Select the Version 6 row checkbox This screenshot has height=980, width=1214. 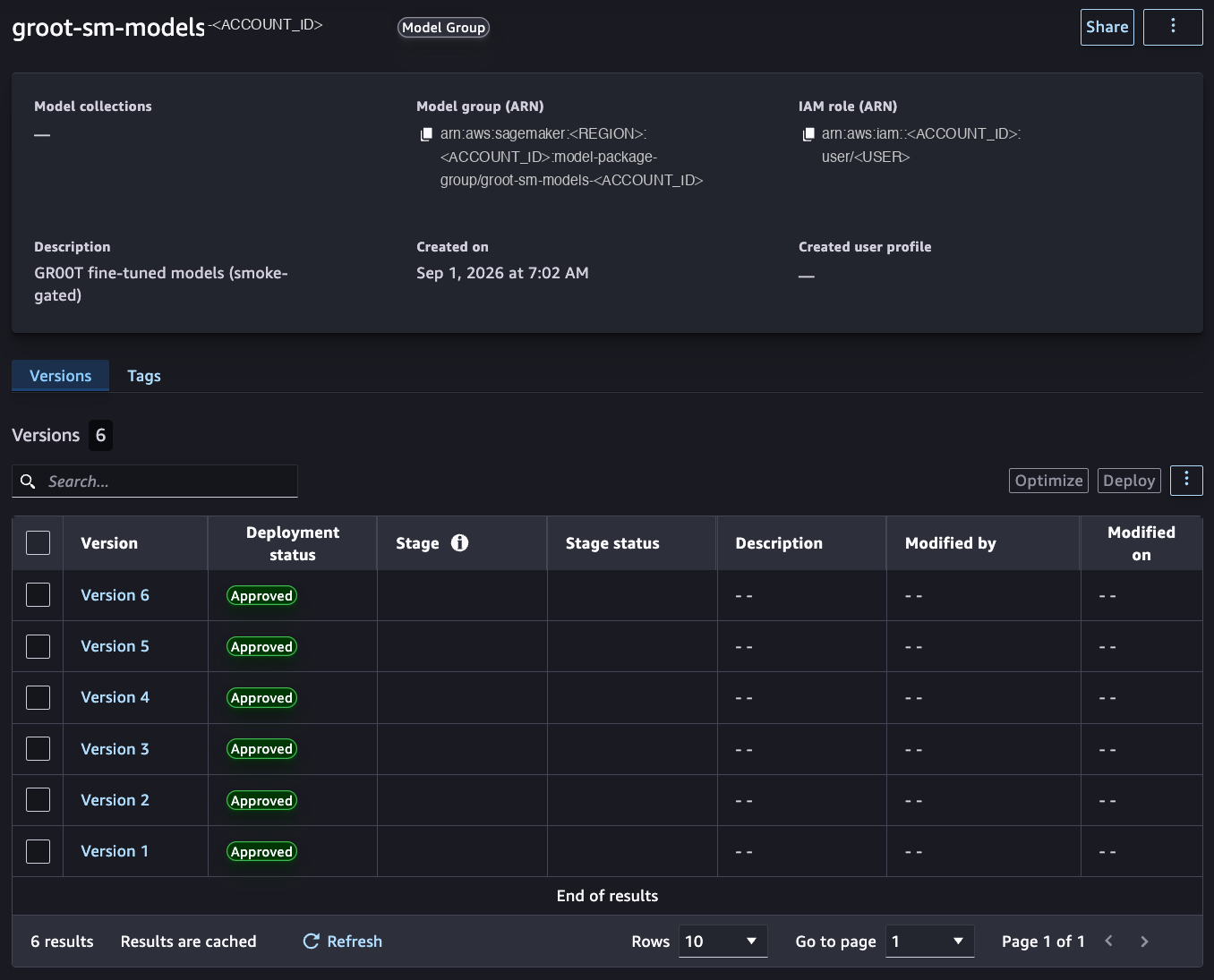pos(38,595)
